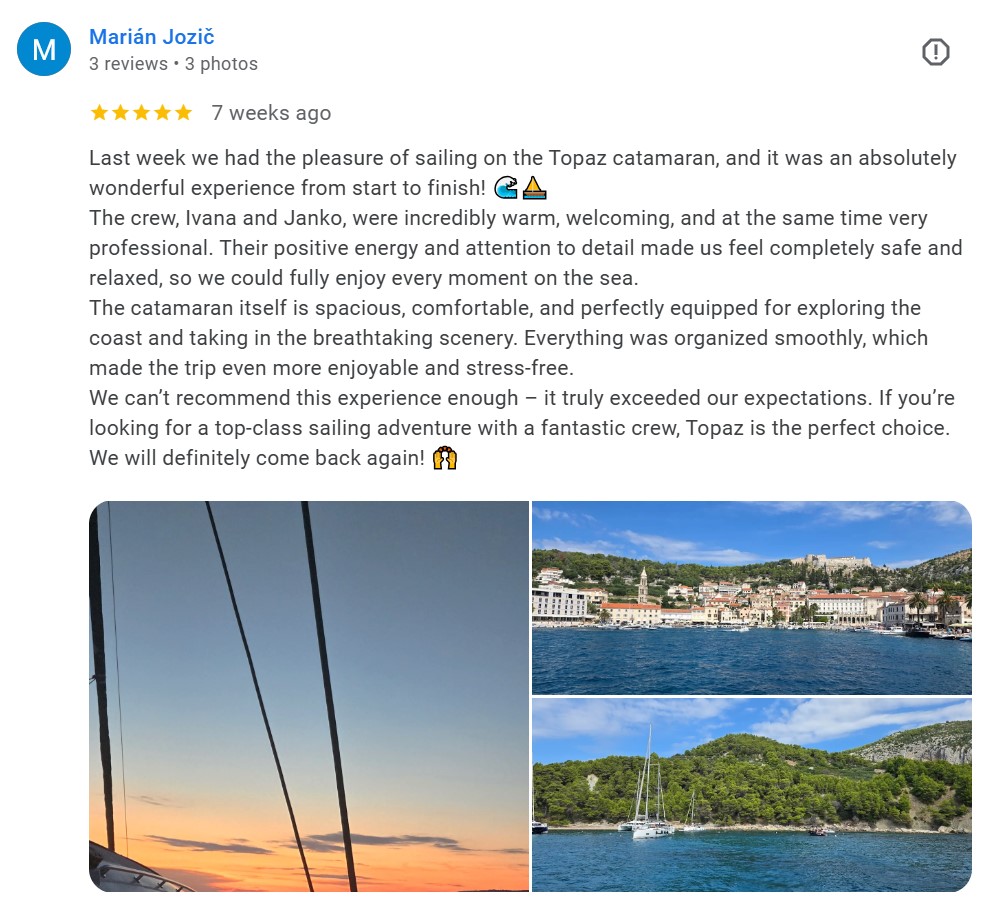Click the hilltop fortress in the harbor photo

(x=831, y=562)
